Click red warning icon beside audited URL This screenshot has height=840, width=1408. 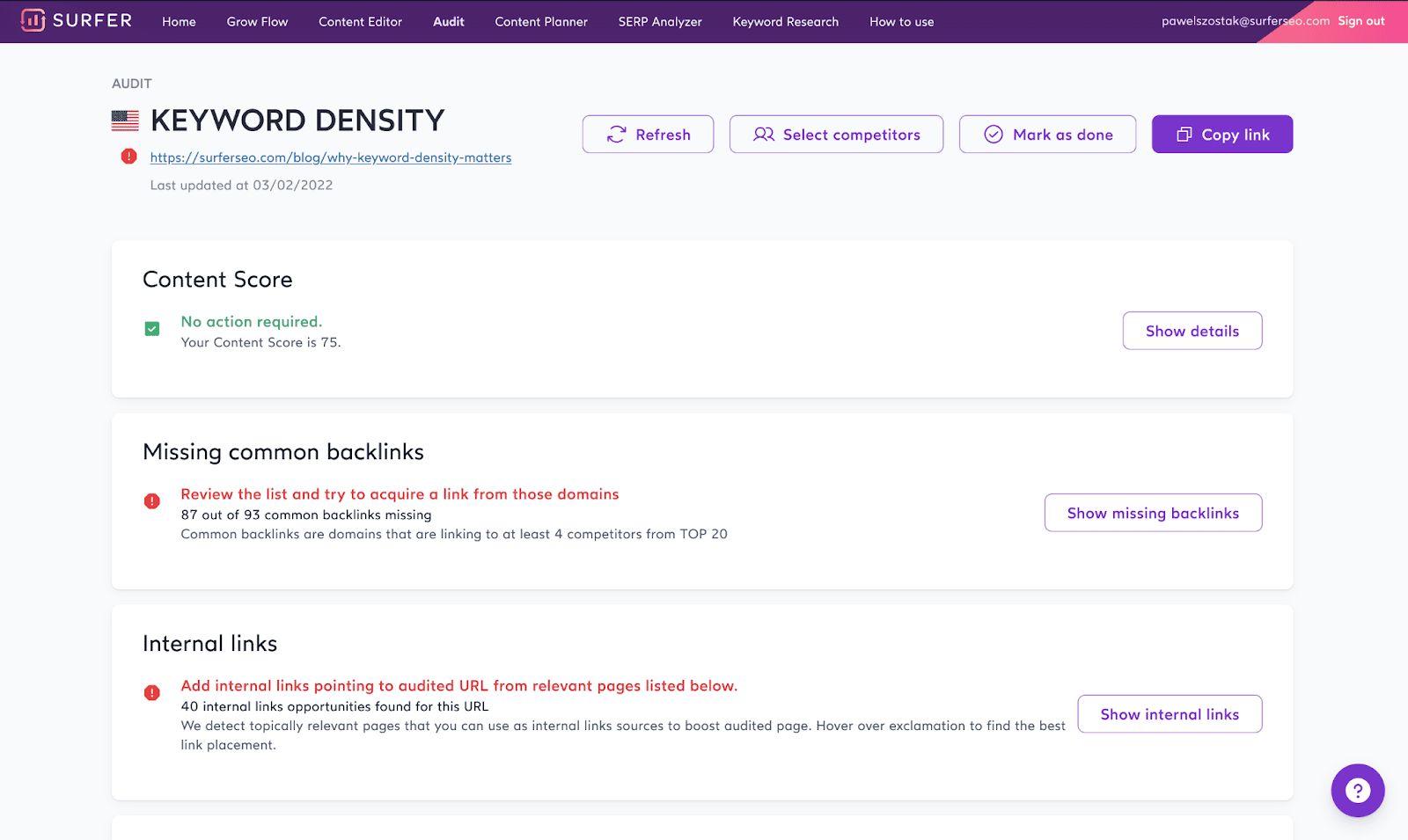point(129,157)
